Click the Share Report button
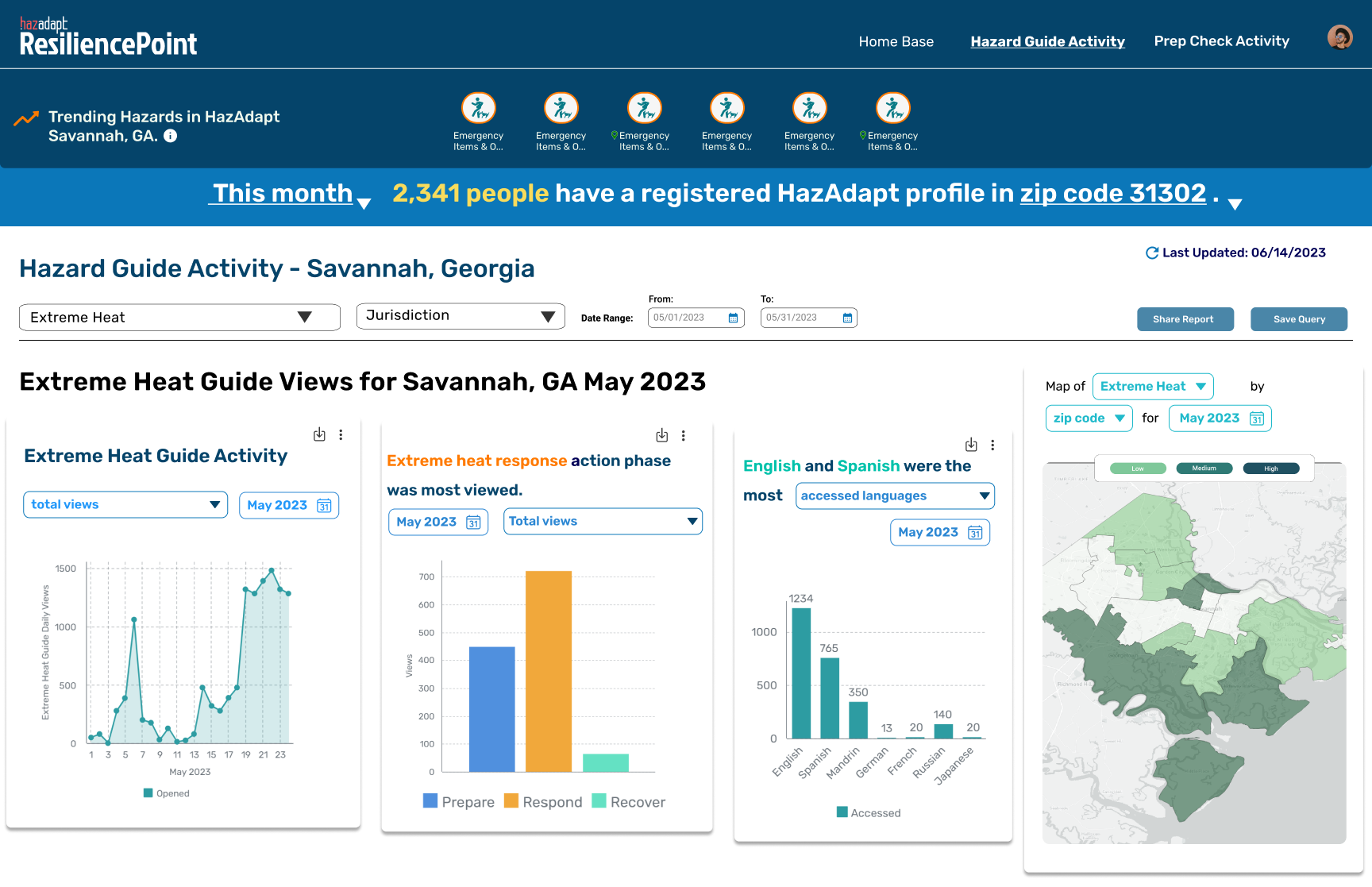 pyautogui.click(x=1185, y=319)
